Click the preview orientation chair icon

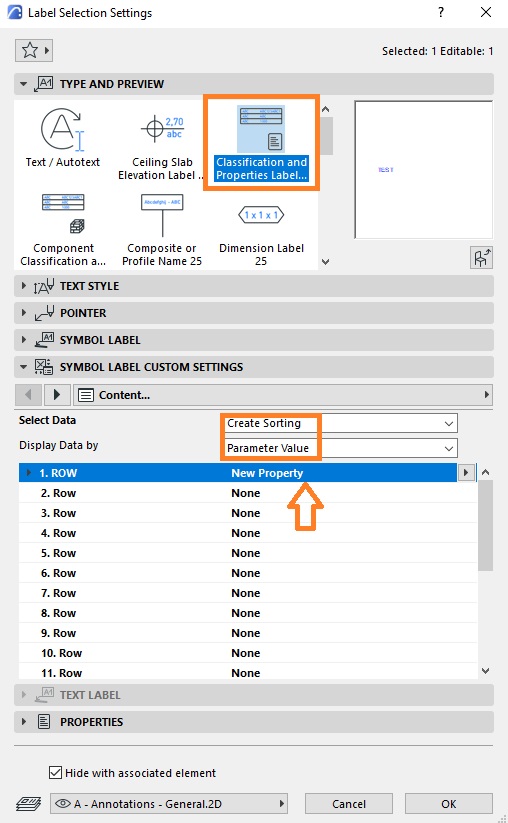481,258
